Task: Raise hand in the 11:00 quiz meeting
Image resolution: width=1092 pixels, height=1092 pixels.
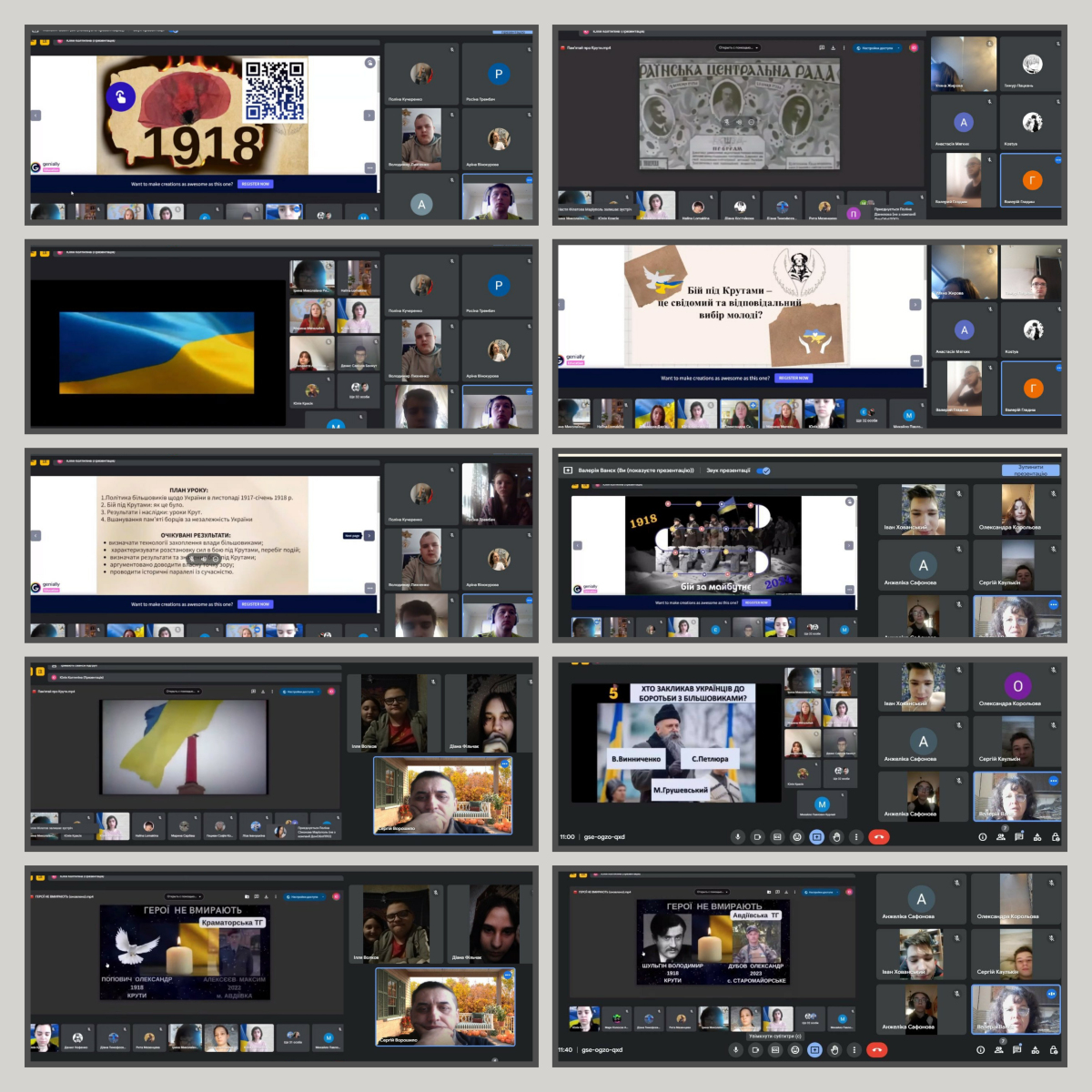Action: (836, 837)
